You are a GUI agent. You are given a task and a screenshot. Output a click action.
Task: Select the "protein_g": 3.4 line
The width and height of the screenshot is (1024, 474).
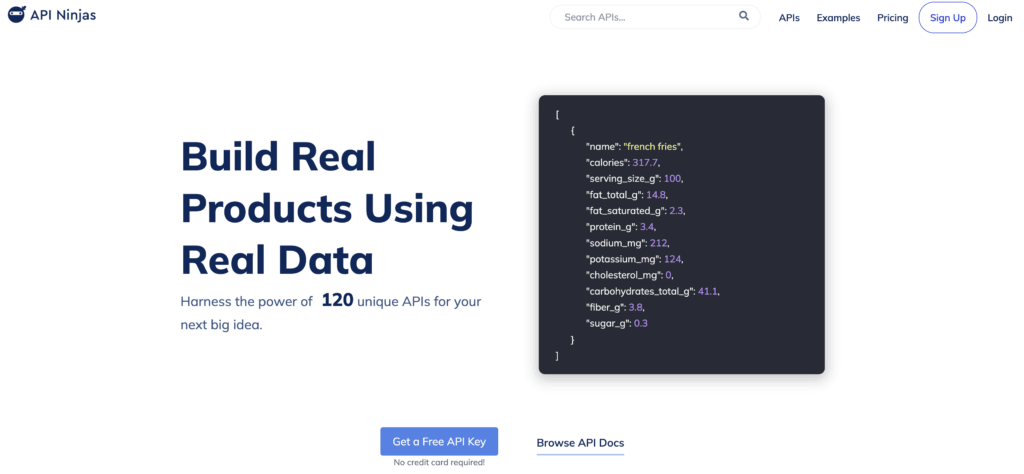point(620,227)
